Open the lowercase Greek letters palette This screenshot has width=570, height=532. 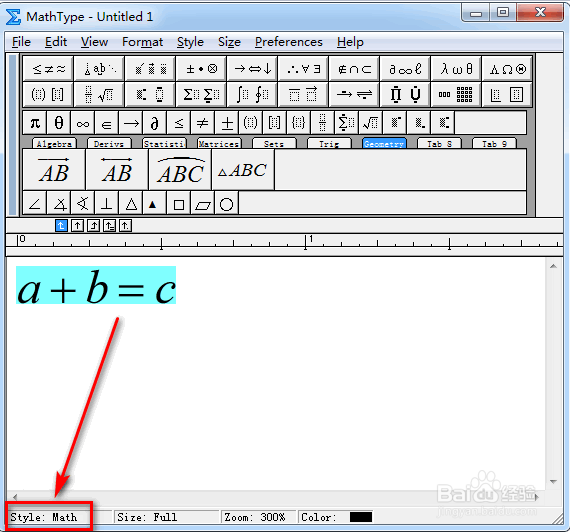coord(456,68)
